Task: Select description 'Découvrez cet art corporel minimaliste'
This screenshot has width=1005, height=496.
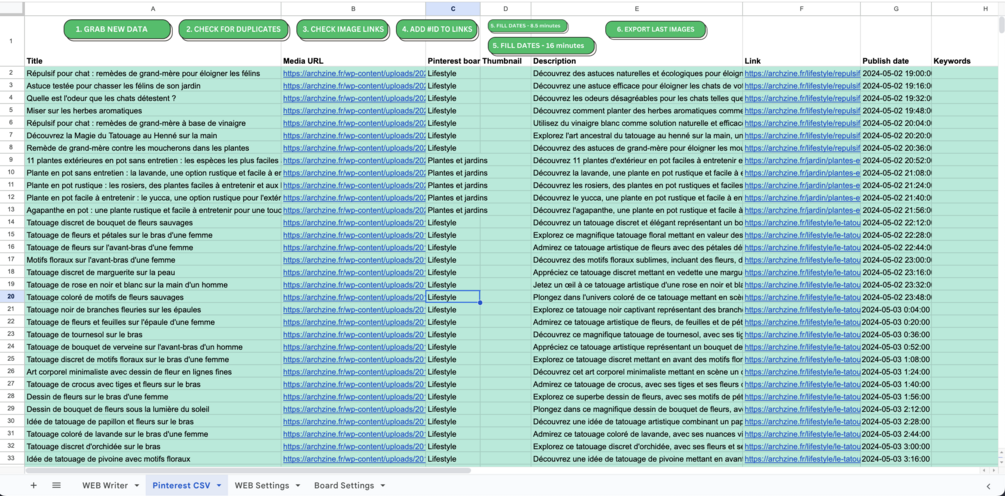Action: point(636,372)
